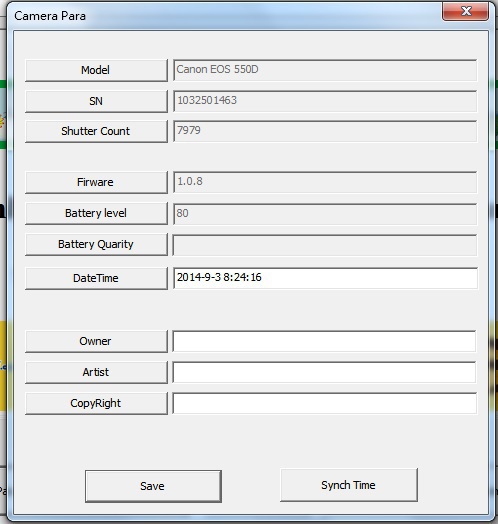Click the Battery Quarity button

click(x=96, y=244)
